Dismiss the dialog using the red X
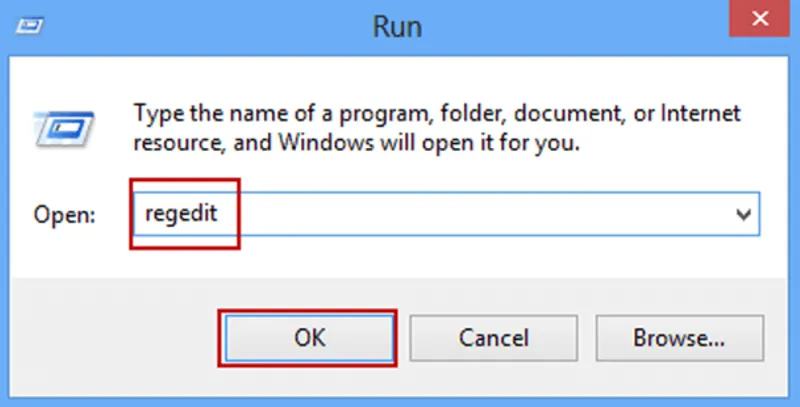 click(x=759, y=18)
